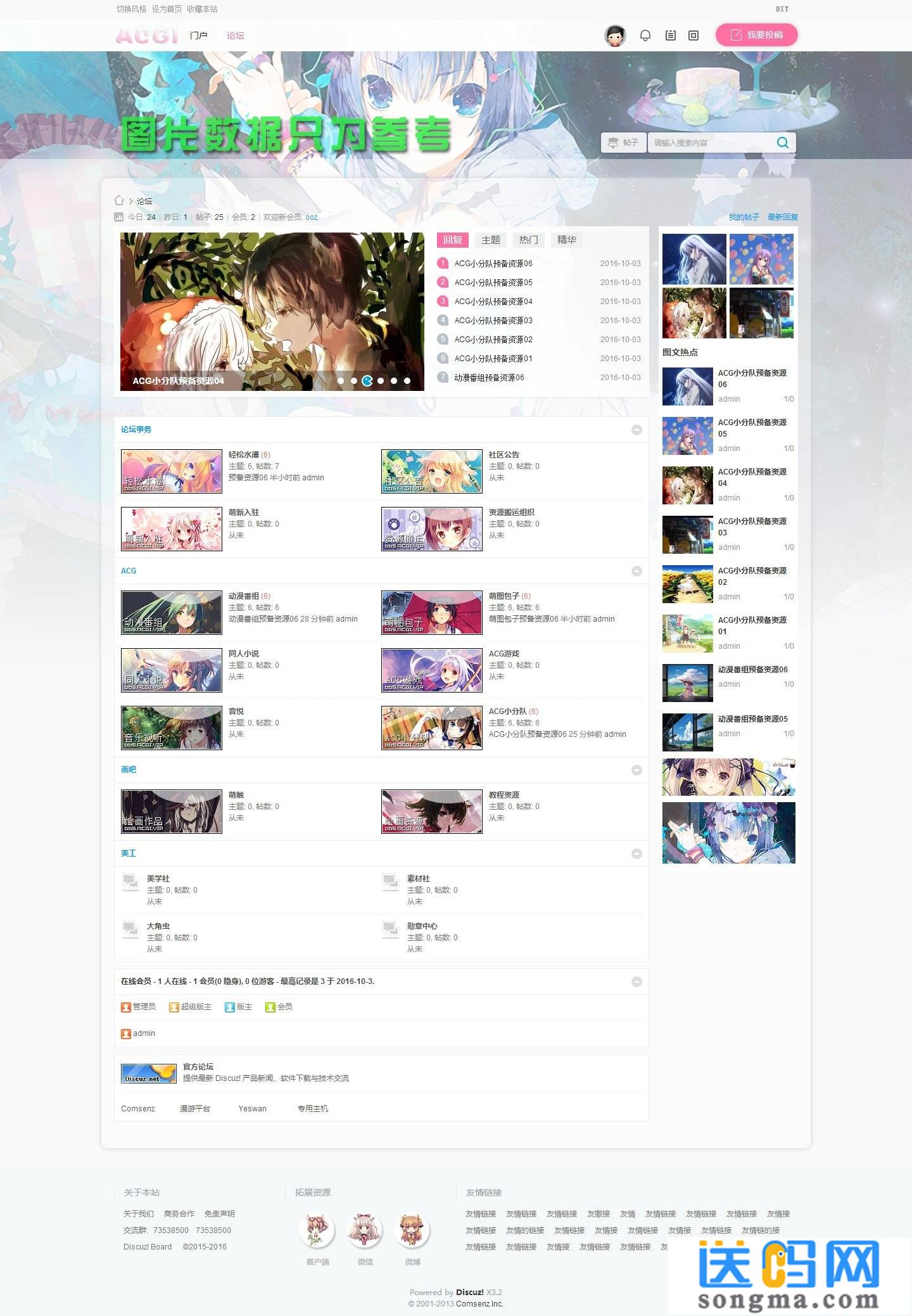Select the 回复 tab

[453, 240]
